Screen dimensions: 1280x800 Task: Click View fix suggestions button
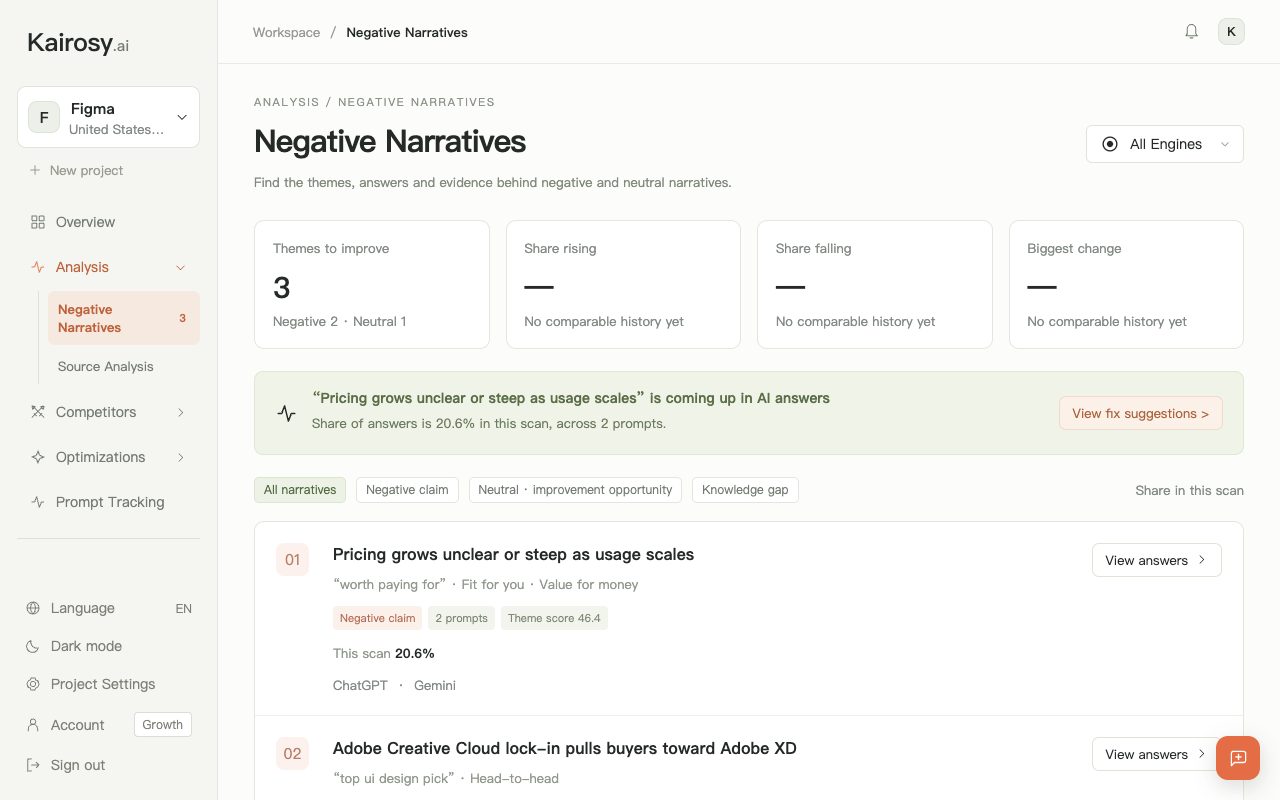[1140, 413]
